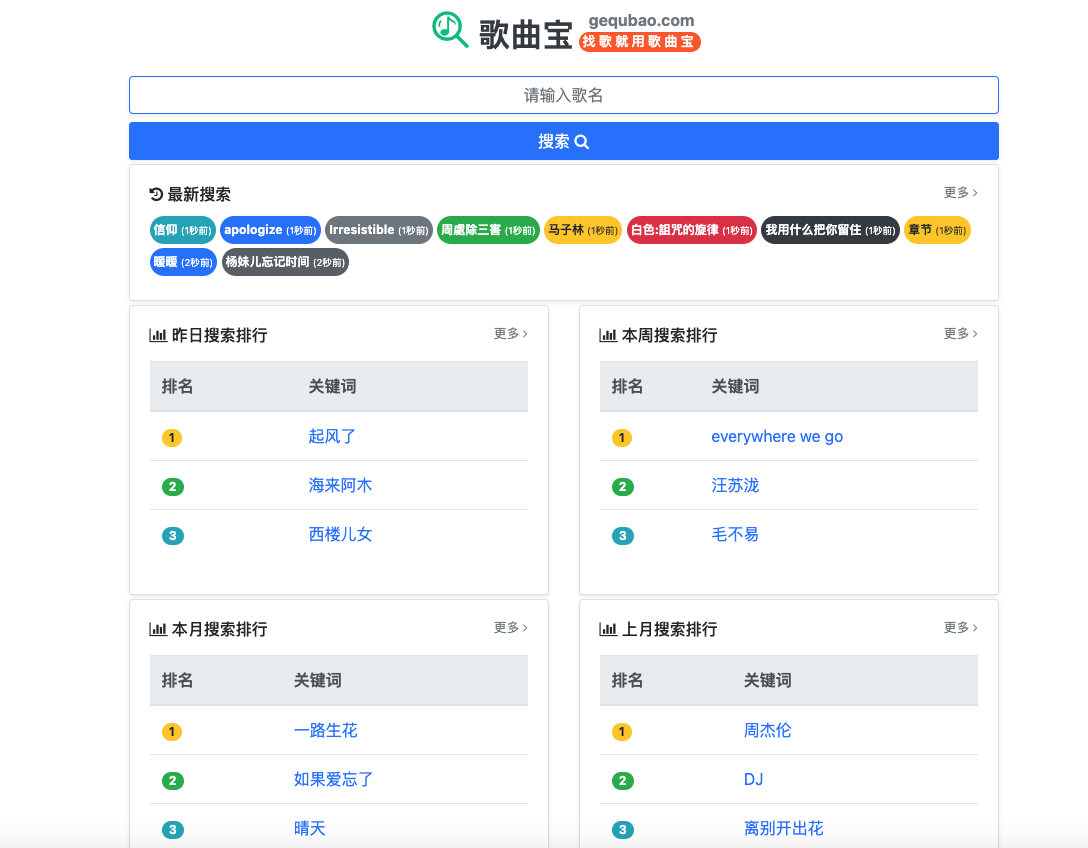This screenshot has height=848, width=1088.
Task: Expand 更多 in the 最新搜索 section
Action: click(x=960, y=192)
